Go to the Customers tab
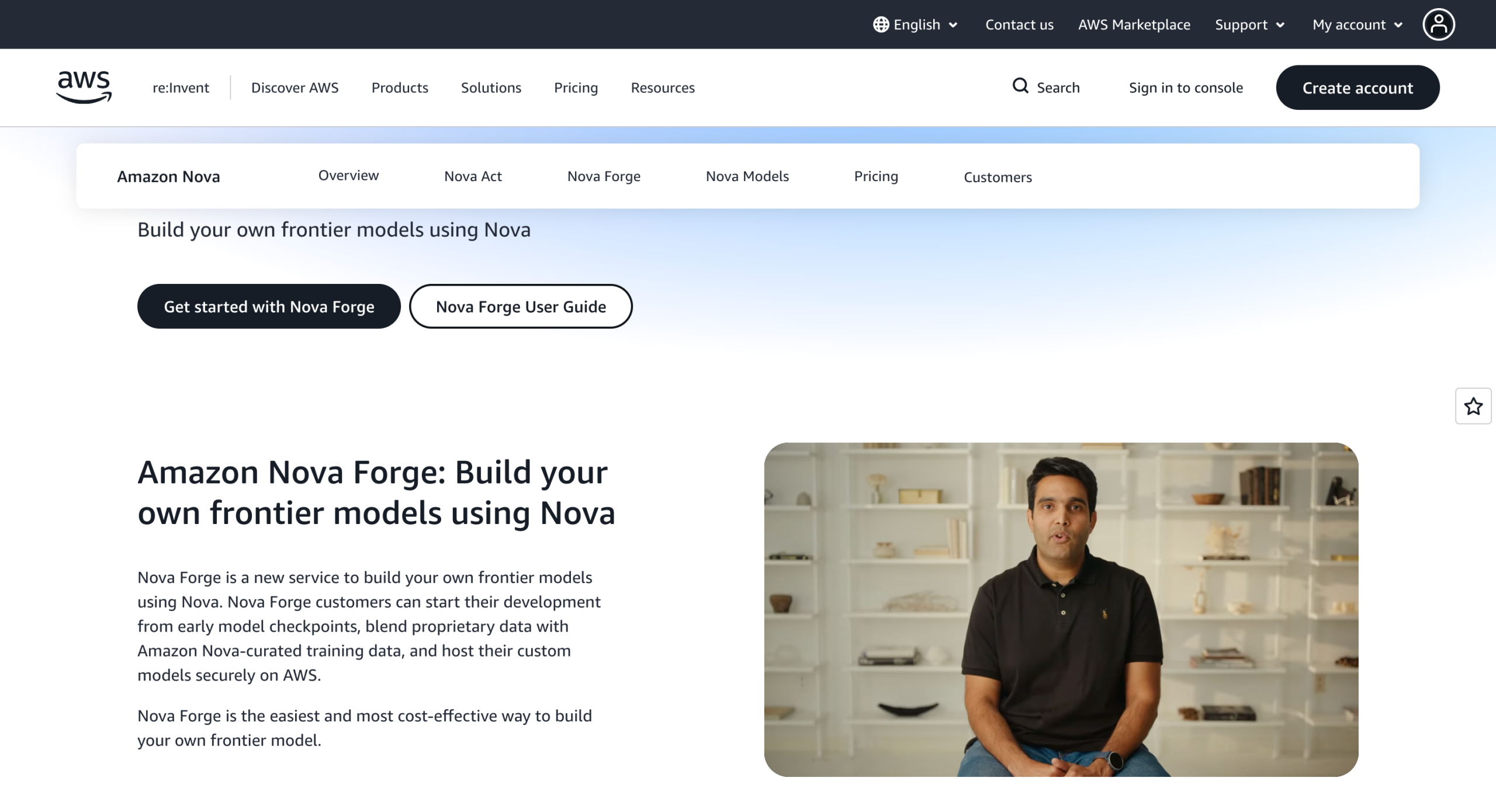This screenshot has height=812, width=1496. [998, 177]
